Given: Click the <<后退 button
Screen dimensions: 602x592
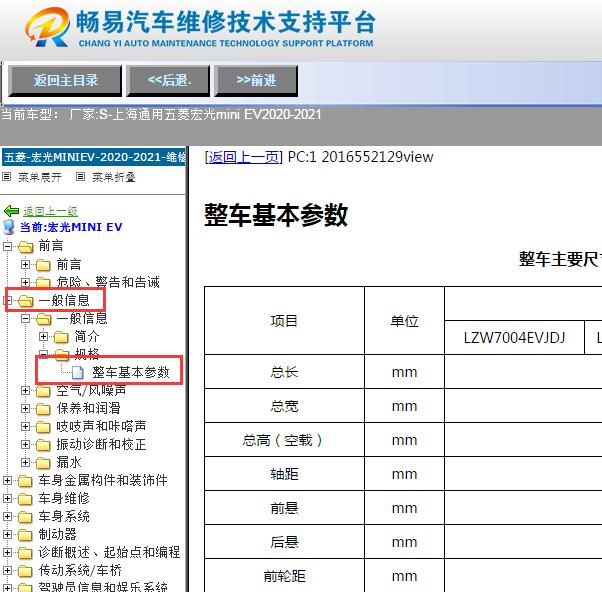Looking at the screenshot, I should (169, 81).
